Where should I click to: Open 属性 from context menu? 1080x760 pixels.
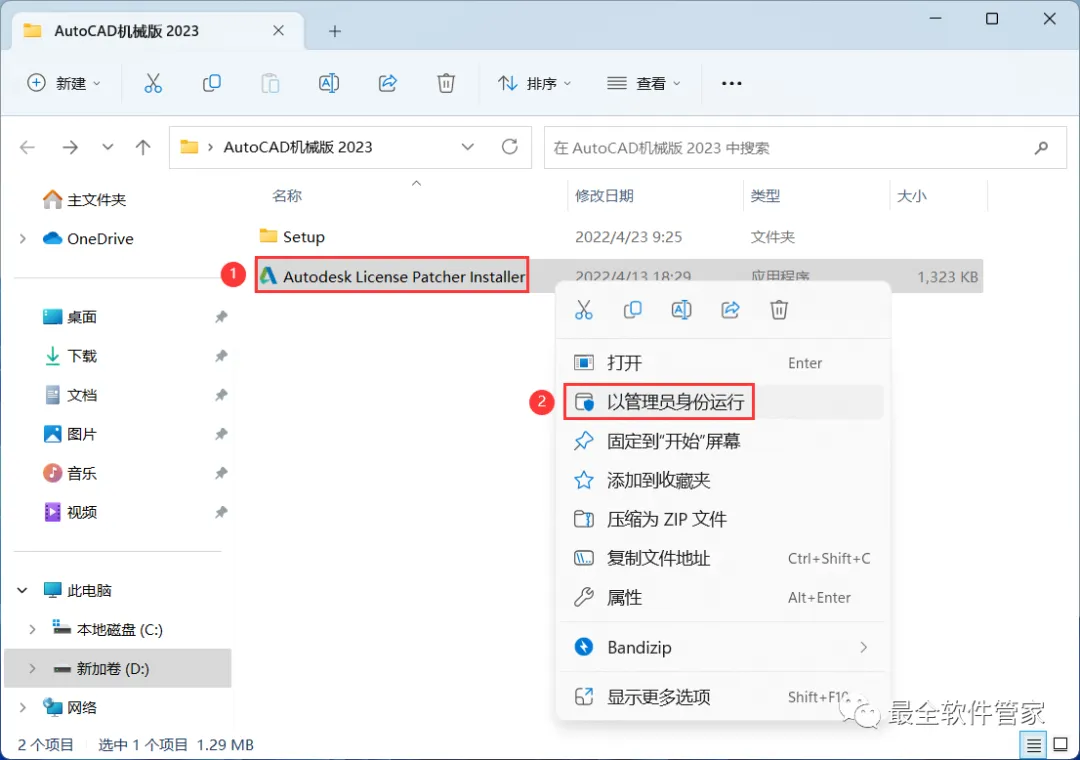pos(723,597)
